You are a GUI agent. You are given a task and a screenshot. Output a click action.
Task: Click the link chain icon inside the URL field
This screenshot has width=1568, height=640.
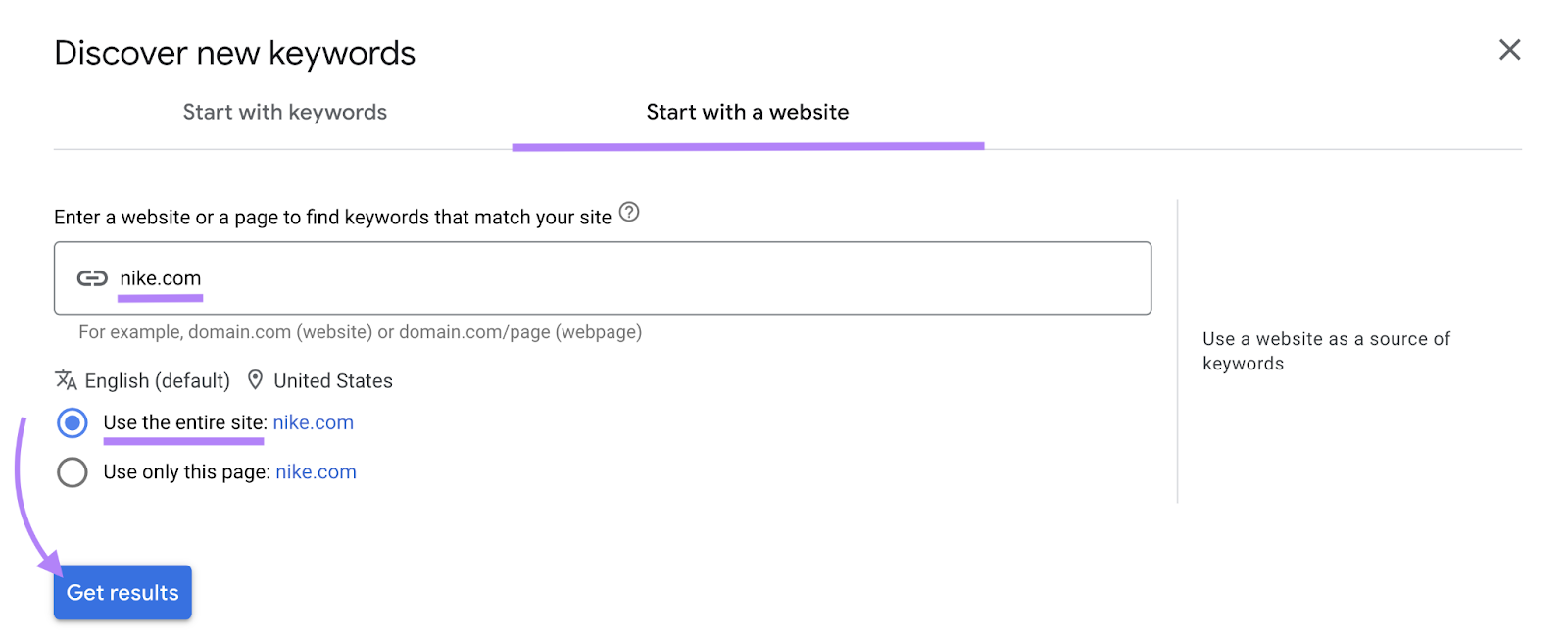click(x=93, y=278)
